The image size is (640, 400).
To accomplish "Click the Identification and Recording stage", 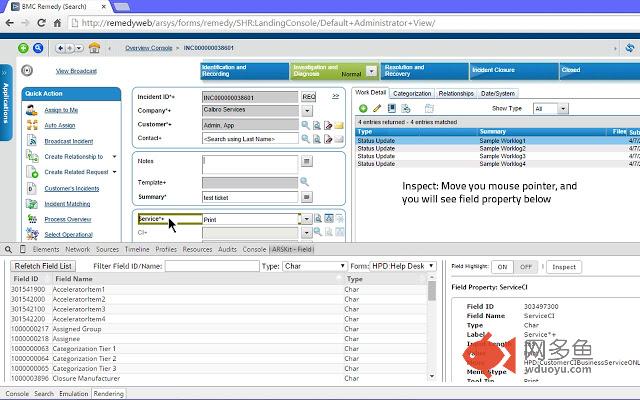I will 244,71.
